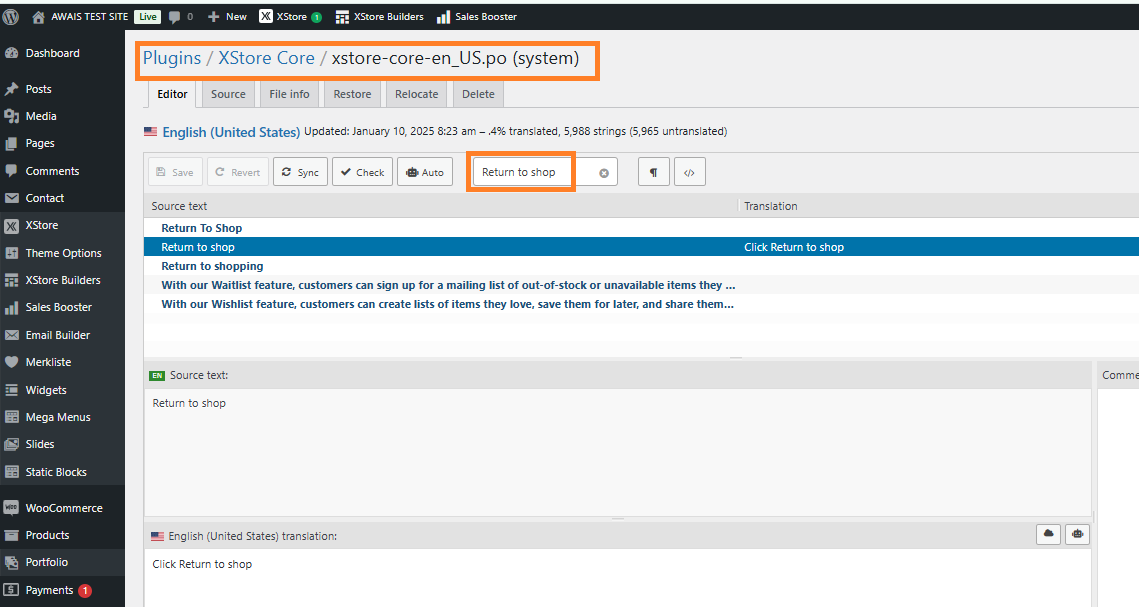The image size is (1139, 607).
Task: Toggle code view with the </> button
Action: click(x=689, y=172)
